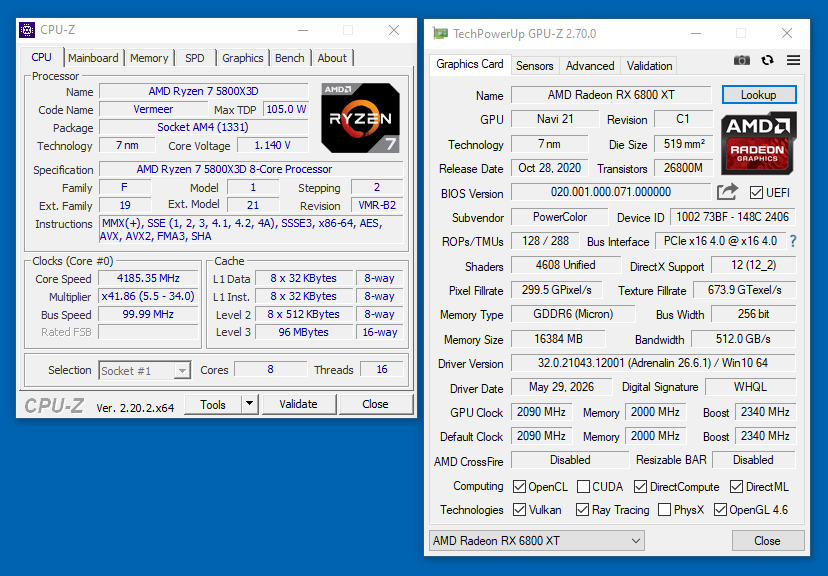The width and height of the screenshot is (828, 576).
Task: Click the Close button in CPU-Z
Action: point(375,404)
